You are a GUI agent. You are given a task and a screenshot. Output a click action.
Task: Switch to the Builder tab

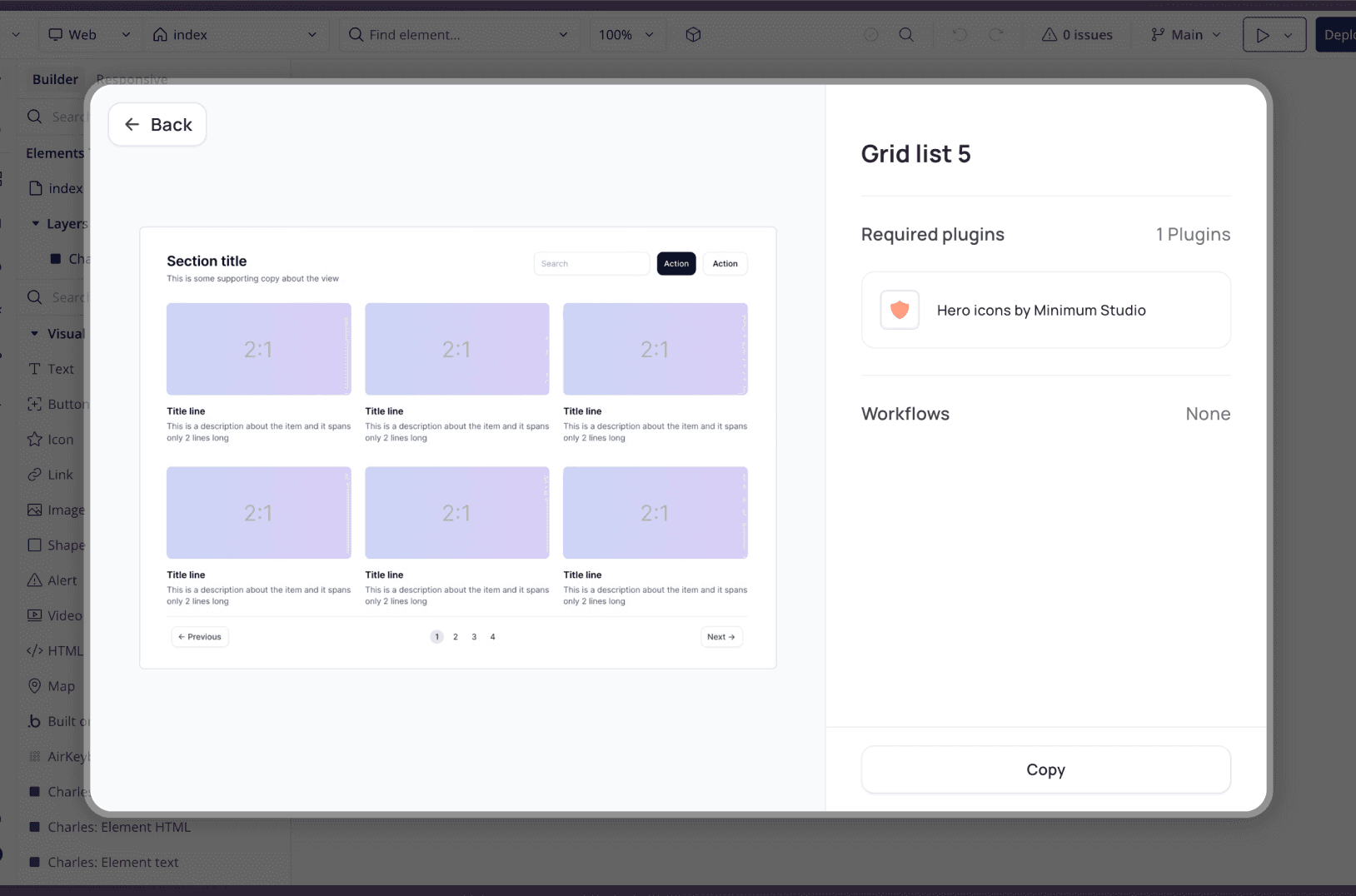55,79
